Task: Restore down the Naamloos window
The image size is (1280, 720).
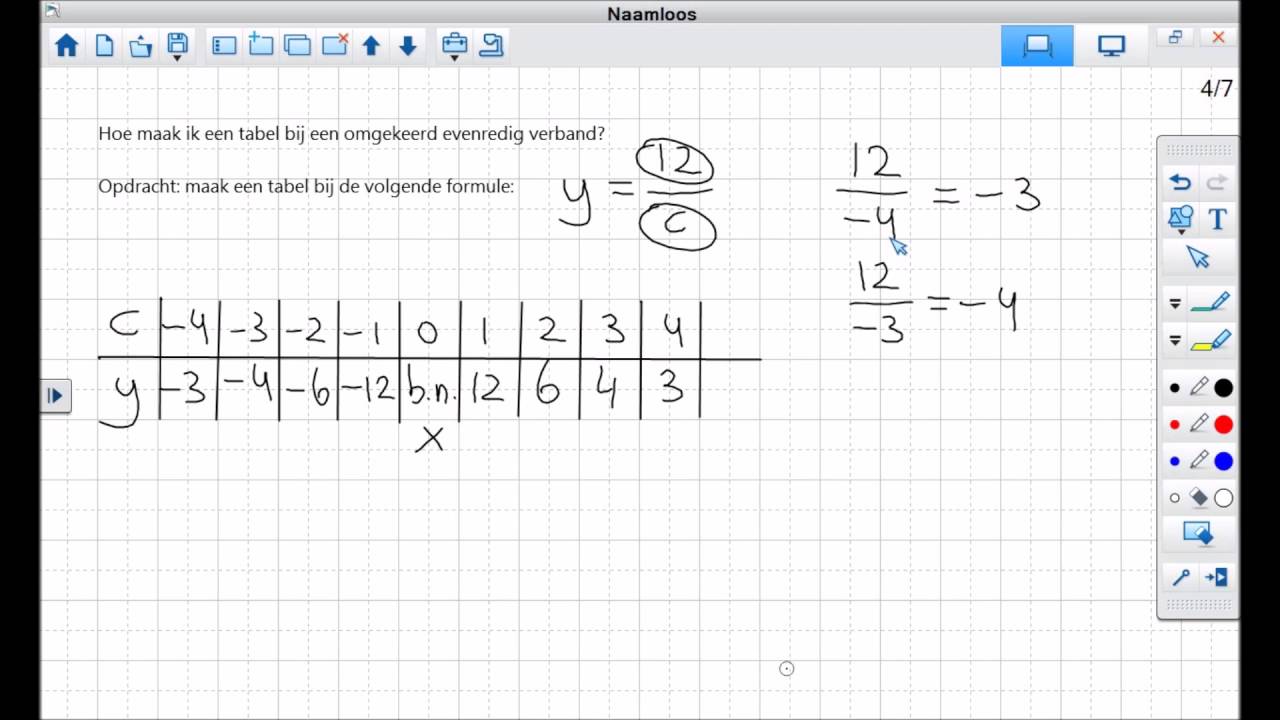Action: pyautogui.click(x=1175, y=37)
